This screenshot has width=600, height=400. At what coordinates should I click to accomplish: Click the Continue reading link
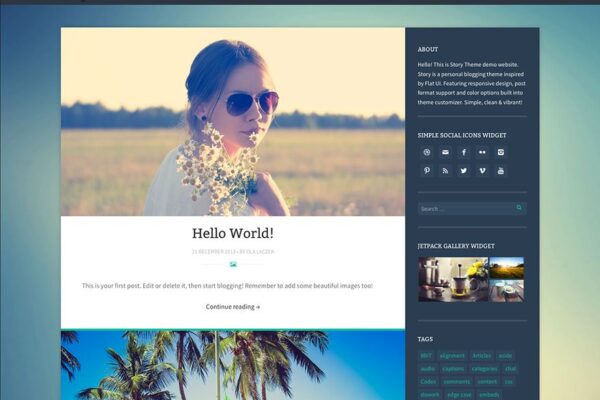click(x=233, y=307)
